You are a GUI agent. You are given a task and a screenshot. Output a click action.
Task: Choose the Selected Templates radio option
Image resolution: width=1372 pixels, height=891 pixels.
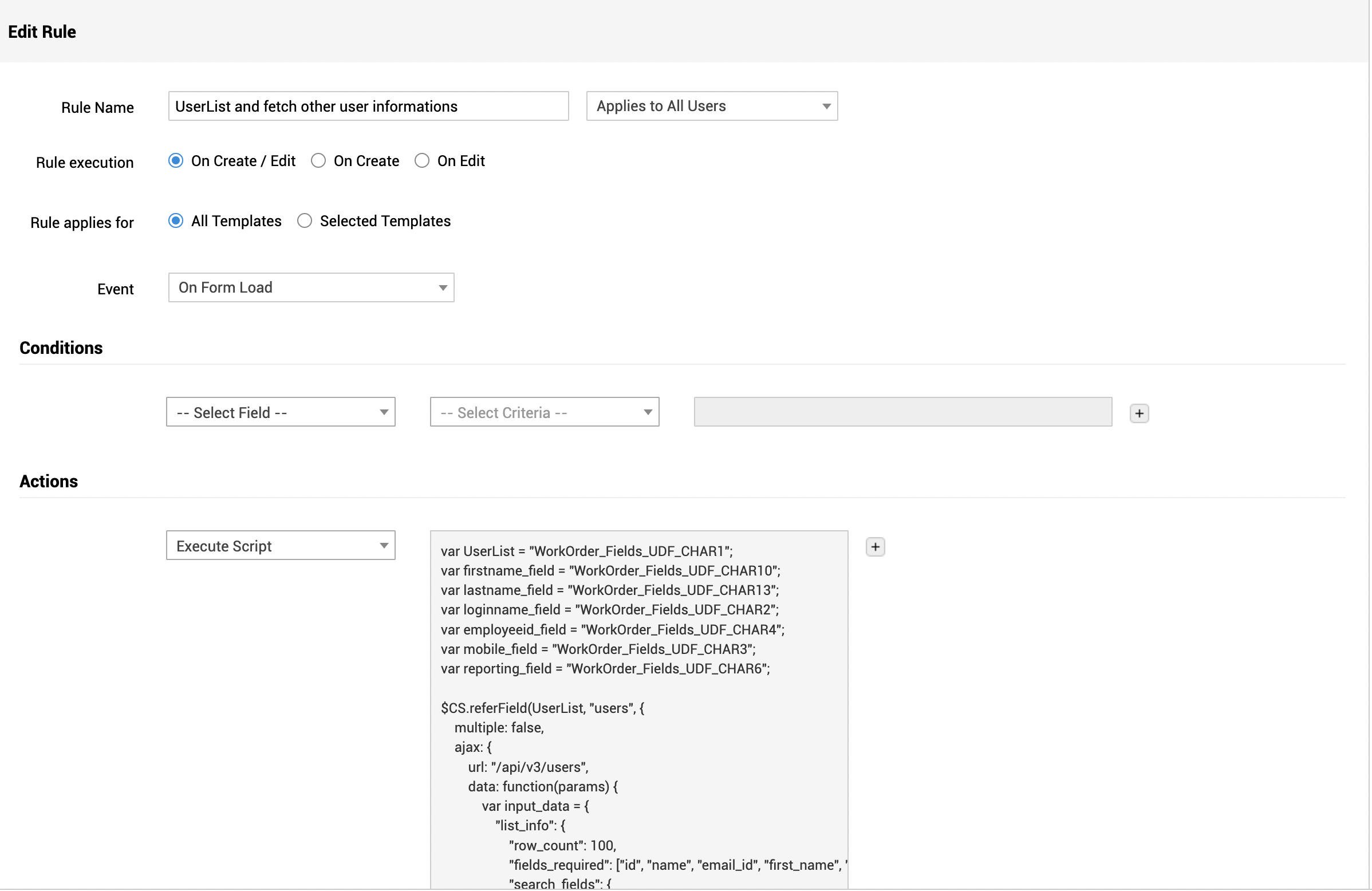pos(305,221)
